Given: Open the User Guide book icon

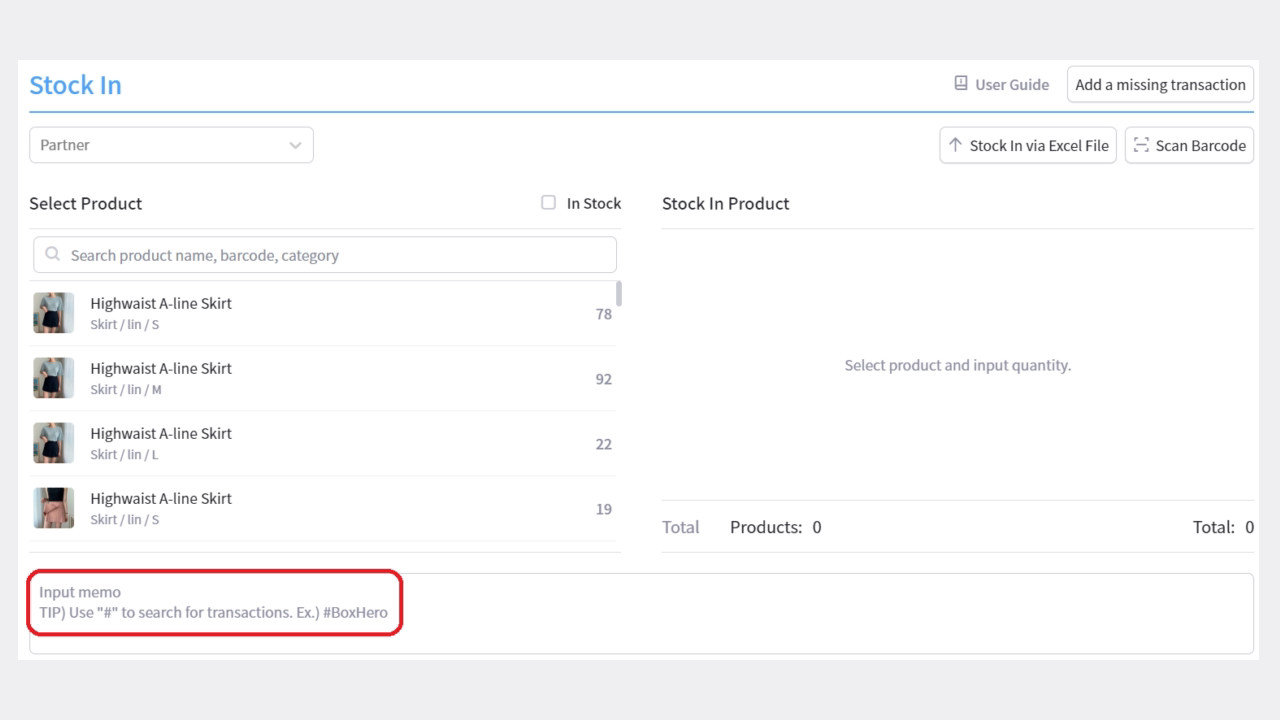Looking at the screenshot, I should tap(961, 84).
